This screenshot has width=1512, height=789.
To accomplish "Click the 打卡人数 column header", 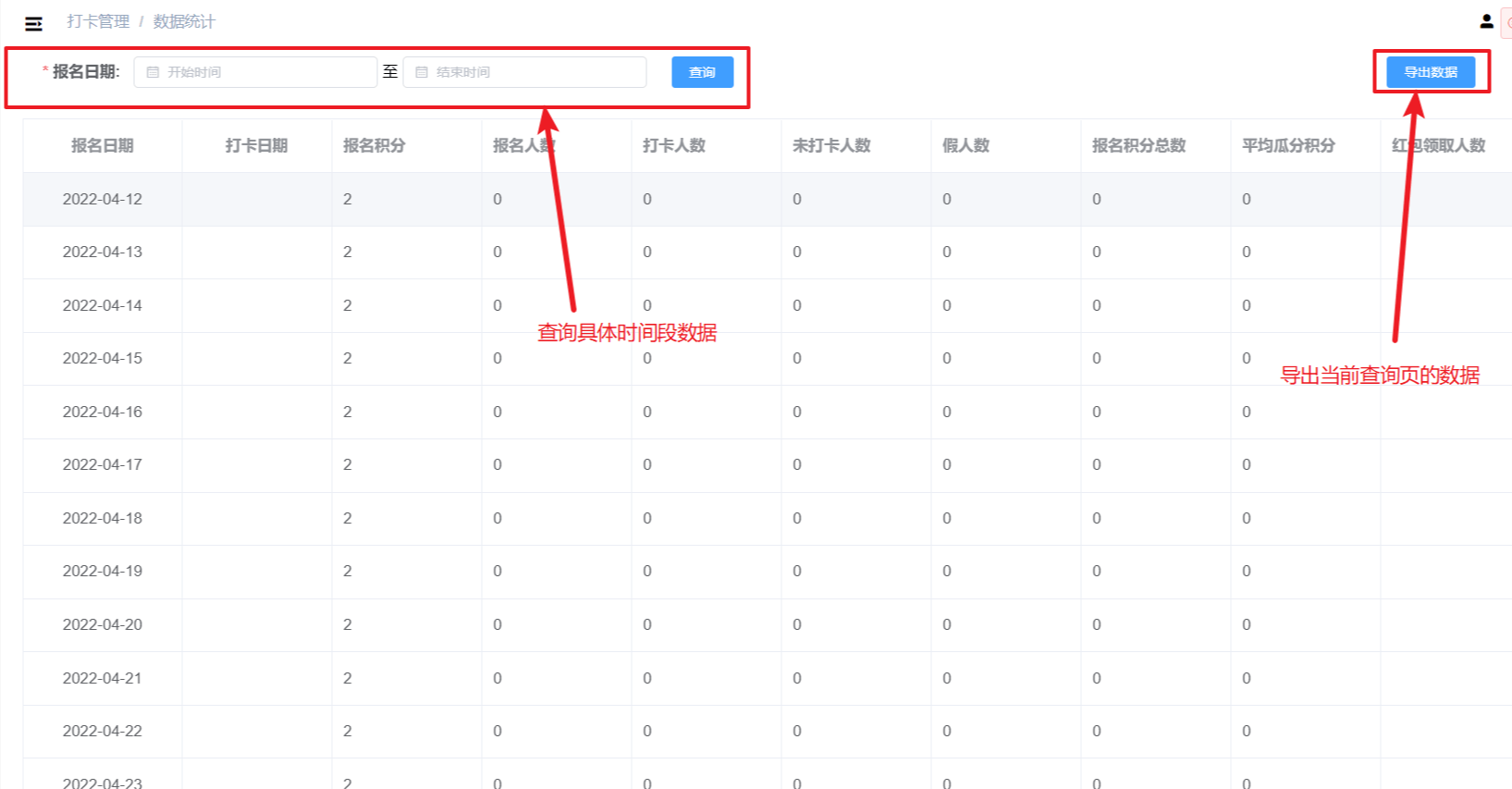I will (674, 145).
